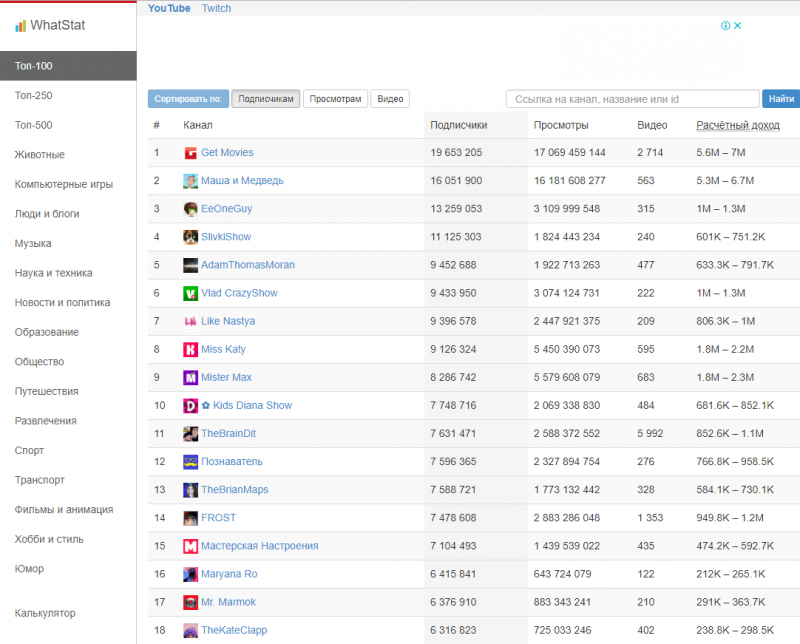Open Калькулятор in the sidebar
800x644 pixels.
[45, 613]
